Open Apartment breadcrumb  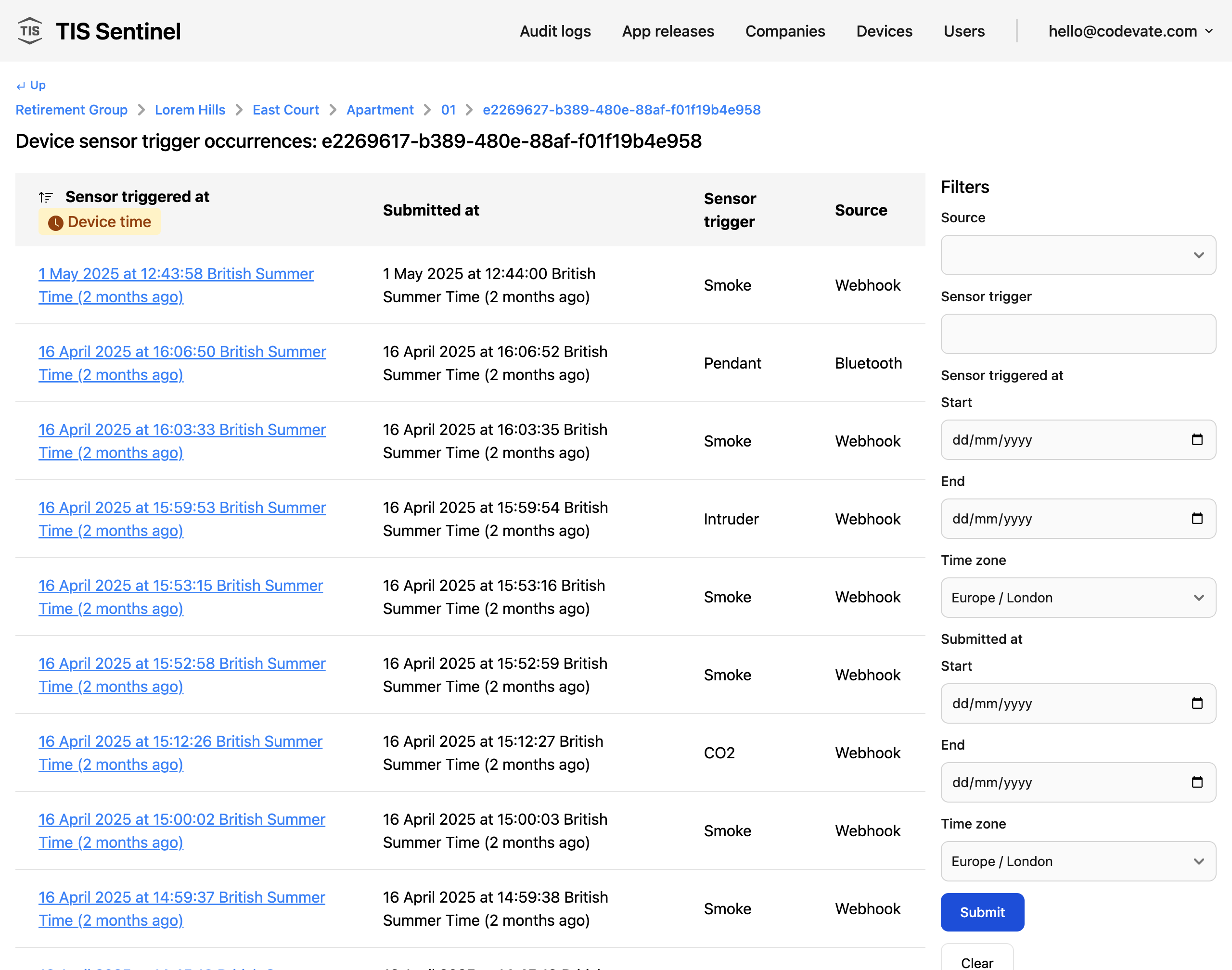[x=380, y=110]
